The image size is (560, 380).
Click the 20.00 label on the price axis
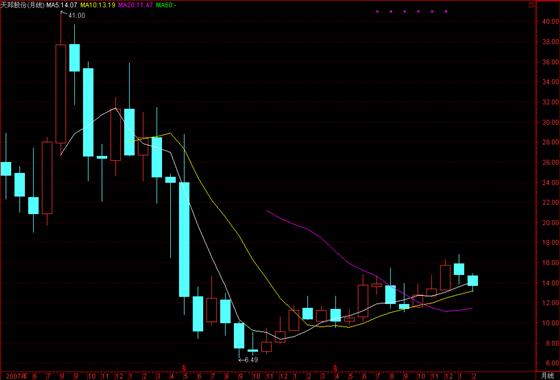(550, 222)
